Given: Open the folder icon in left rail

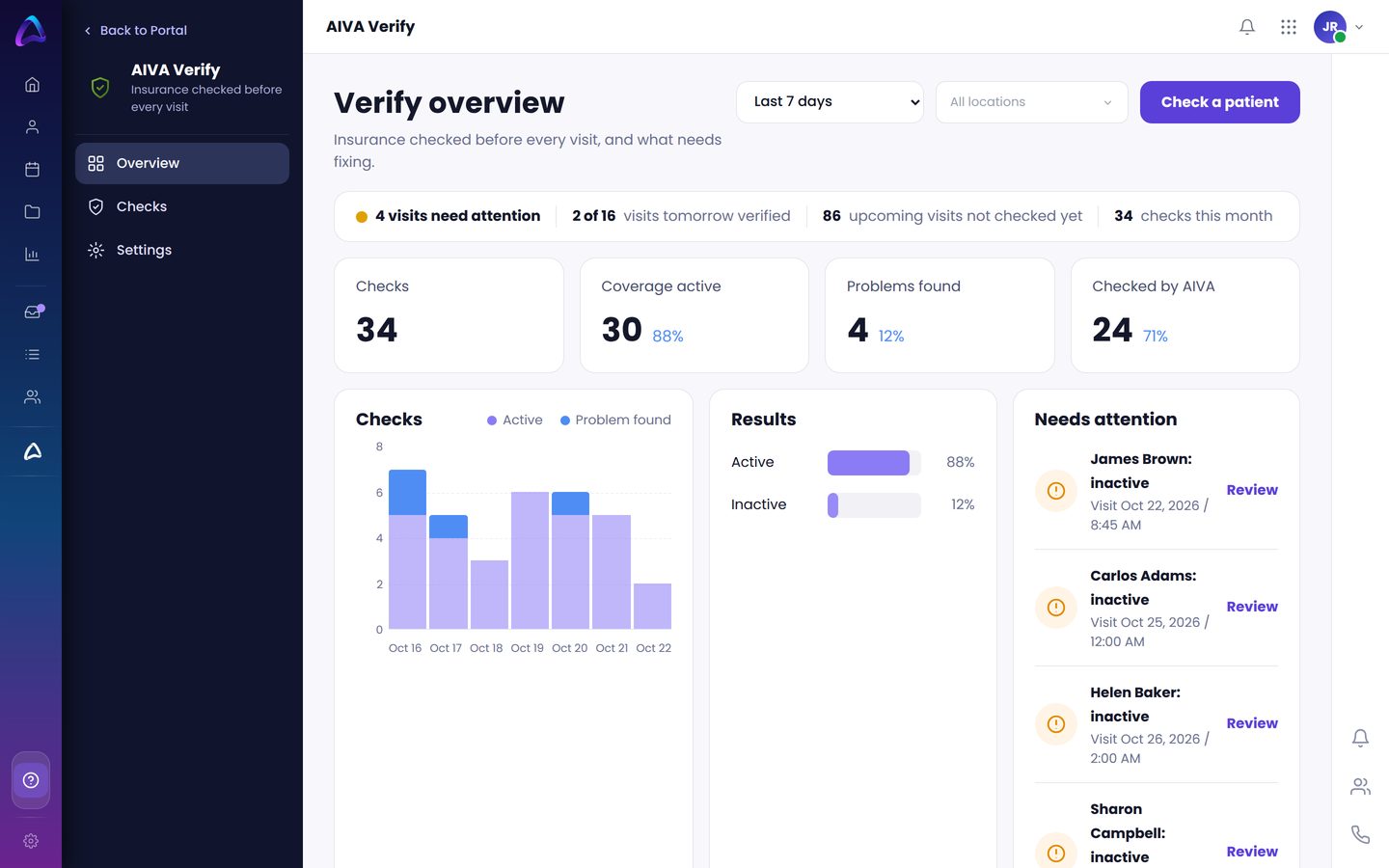Looking at the screenshot, I should 32,212.
